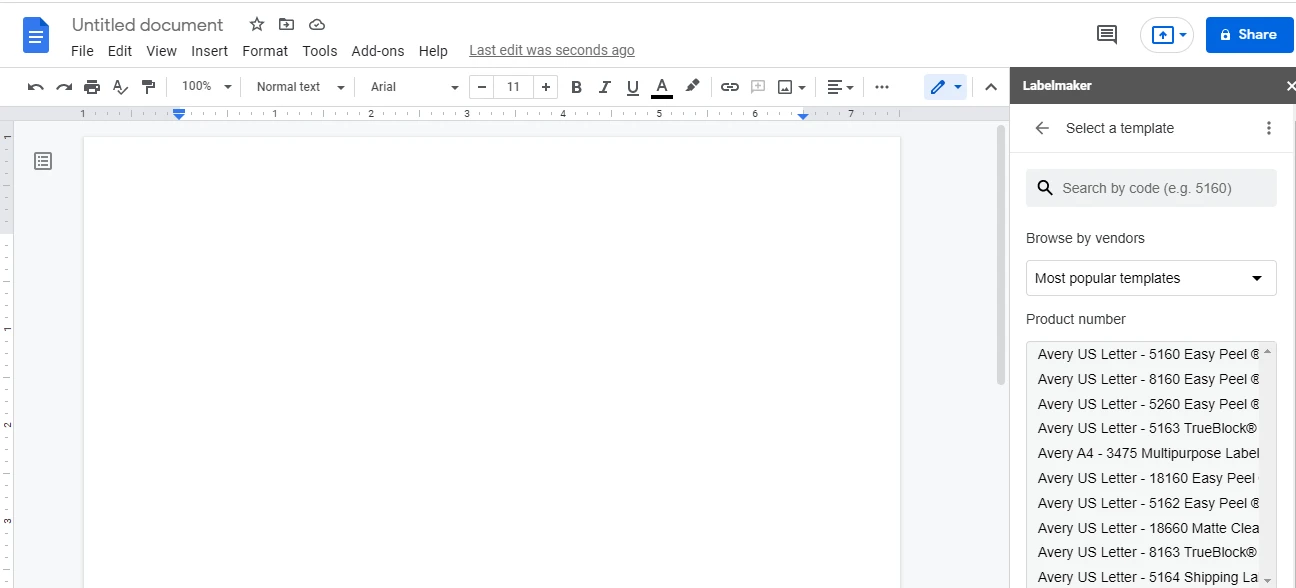Click the font size field showing 11
The height and width of the screenshot is (588, 1296).
click(x=513, y=87)
